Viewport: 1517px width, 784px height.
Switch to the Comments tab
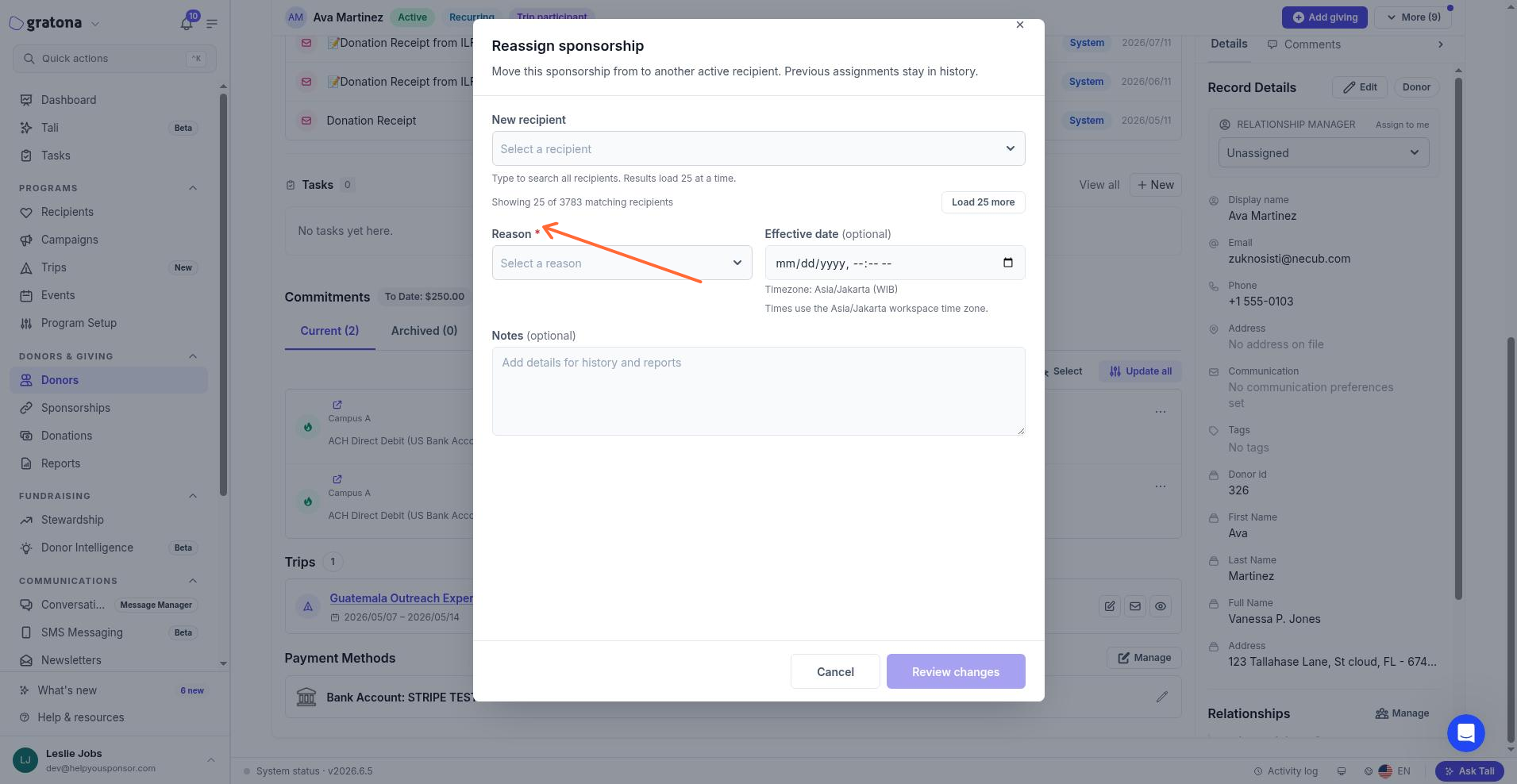(1303, 44)
